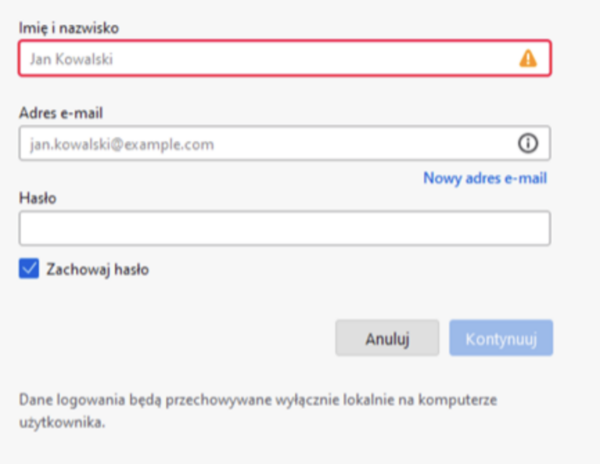Click the 'Adres e-mail' field label
The height and width of the screenshot is (464, 600).
pyautogui.click(x=61, y=112)
